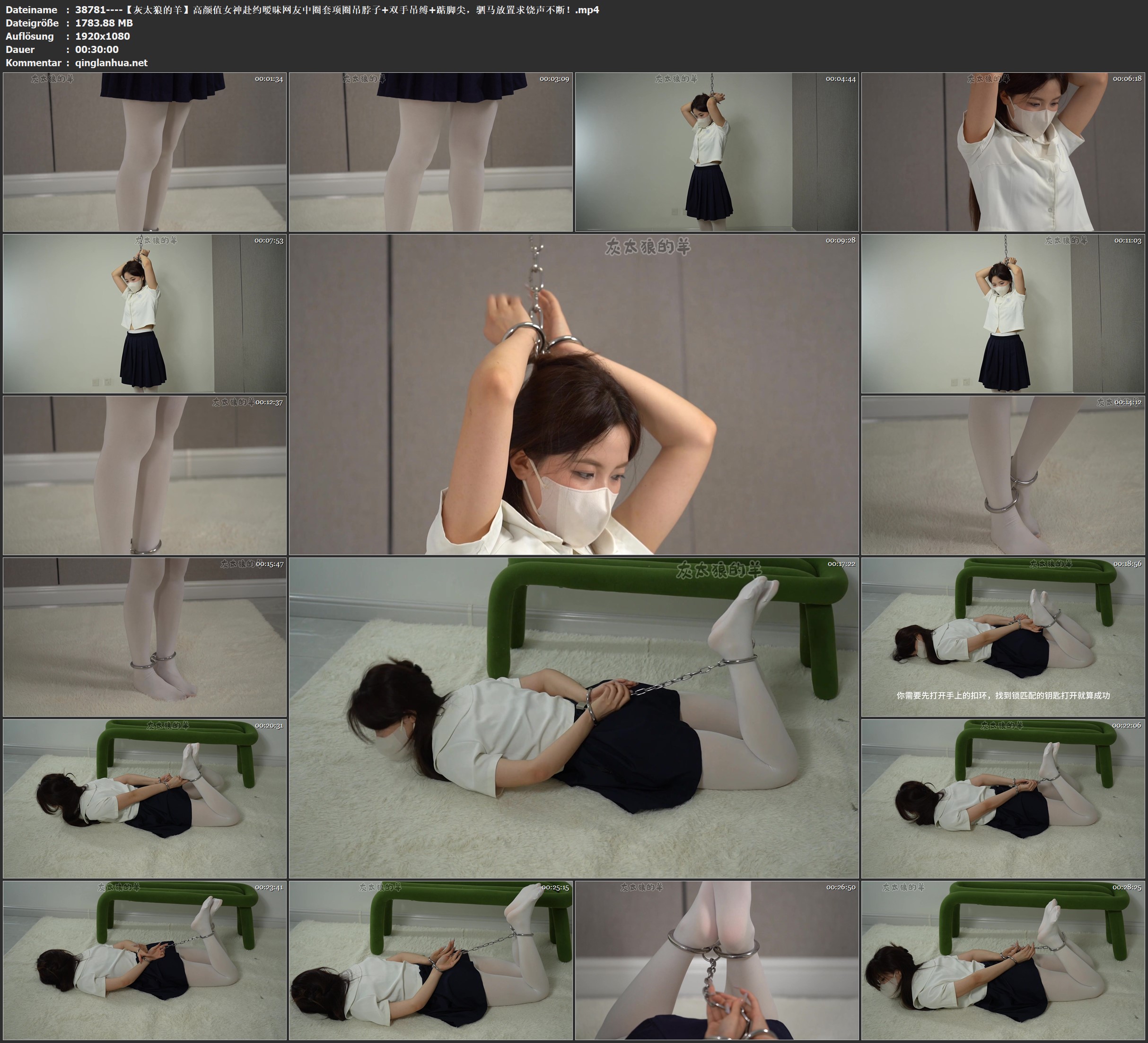Open the thumbnail timestamped 00:14:12
This screenshot has width=1148, height=1043.
click(1003, 475)
